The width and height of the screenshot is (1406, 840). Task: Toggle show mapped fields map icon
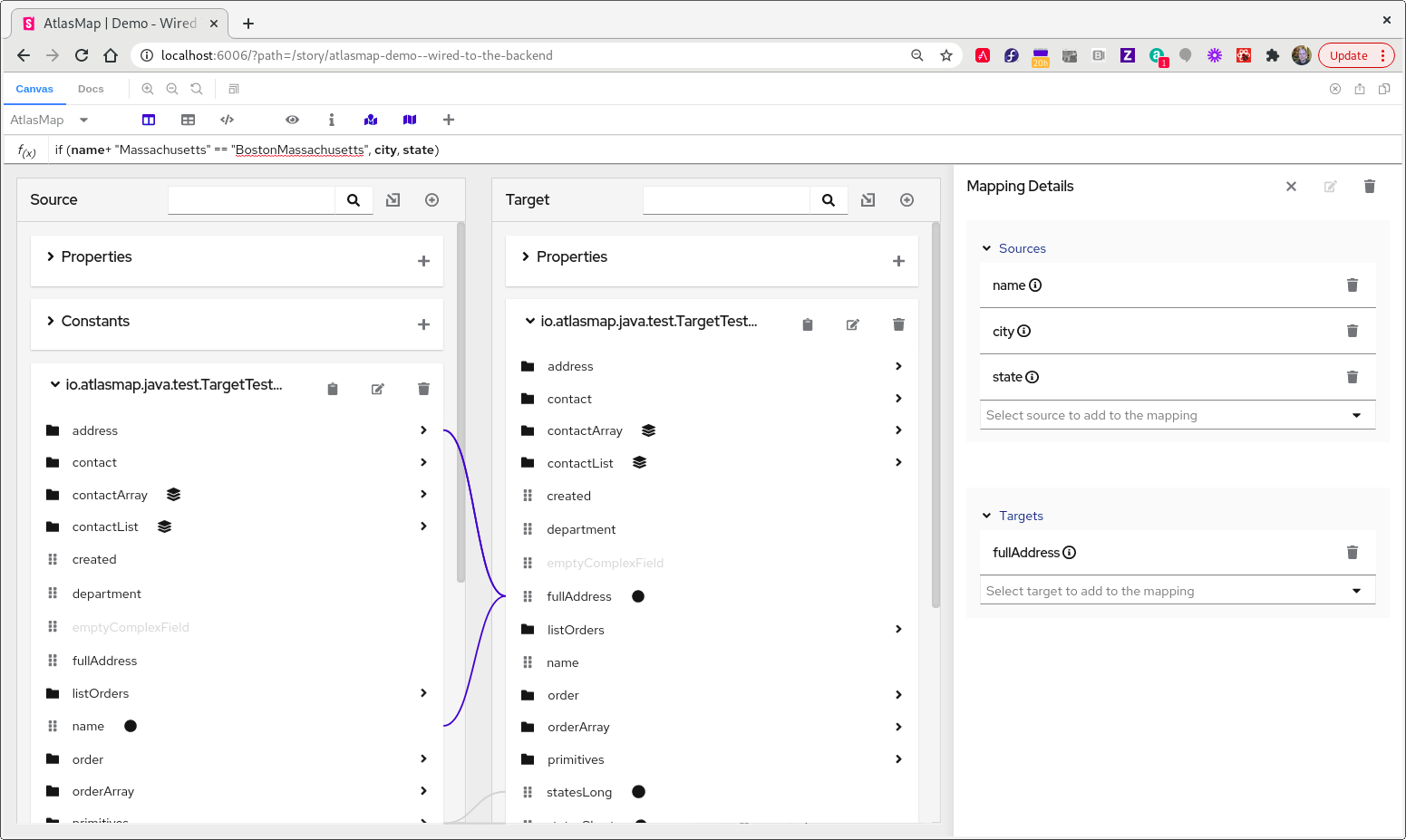coord(371,120)
